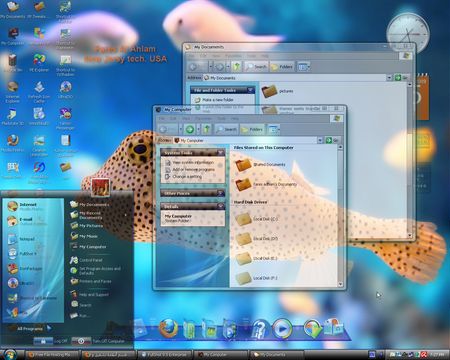Click the system tray clock
This screenshot has width=450, height=360.
[438, 354]
